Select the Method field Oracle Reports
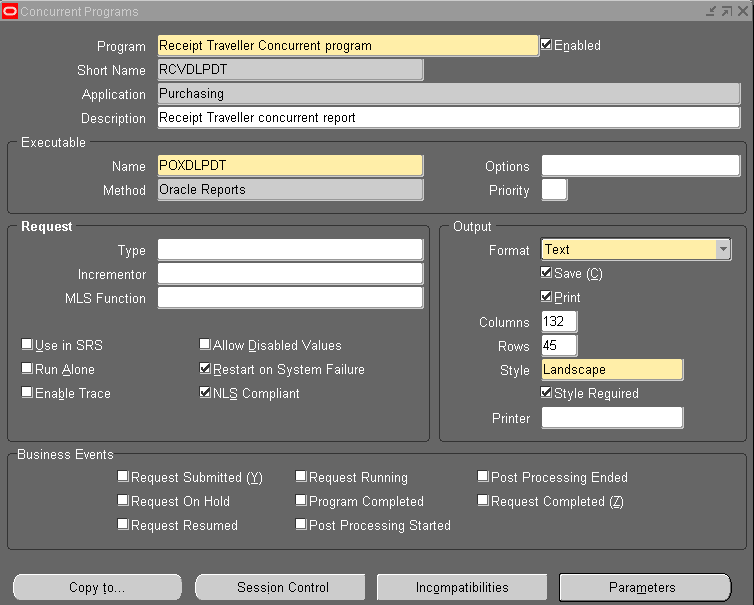Image resolution: width=754 pixels, height=605 pixels. pyautogui.click(x=290, y=189)
